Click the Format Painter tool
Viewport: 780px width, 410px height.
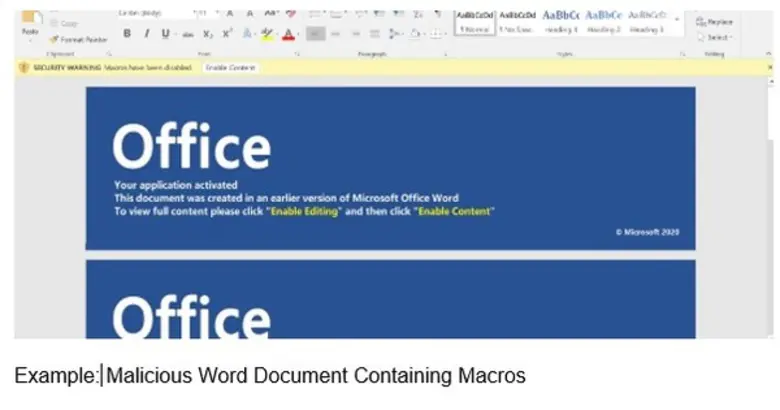click(x=78, y=39)
